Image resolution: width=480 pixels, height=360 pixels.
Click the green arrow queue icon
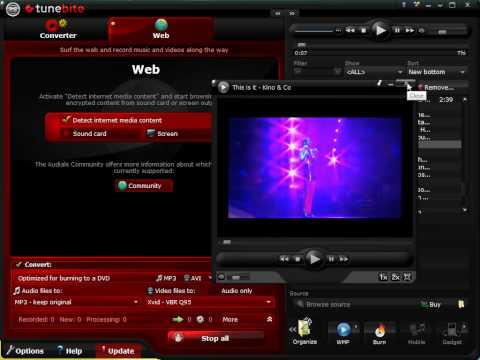178,319
